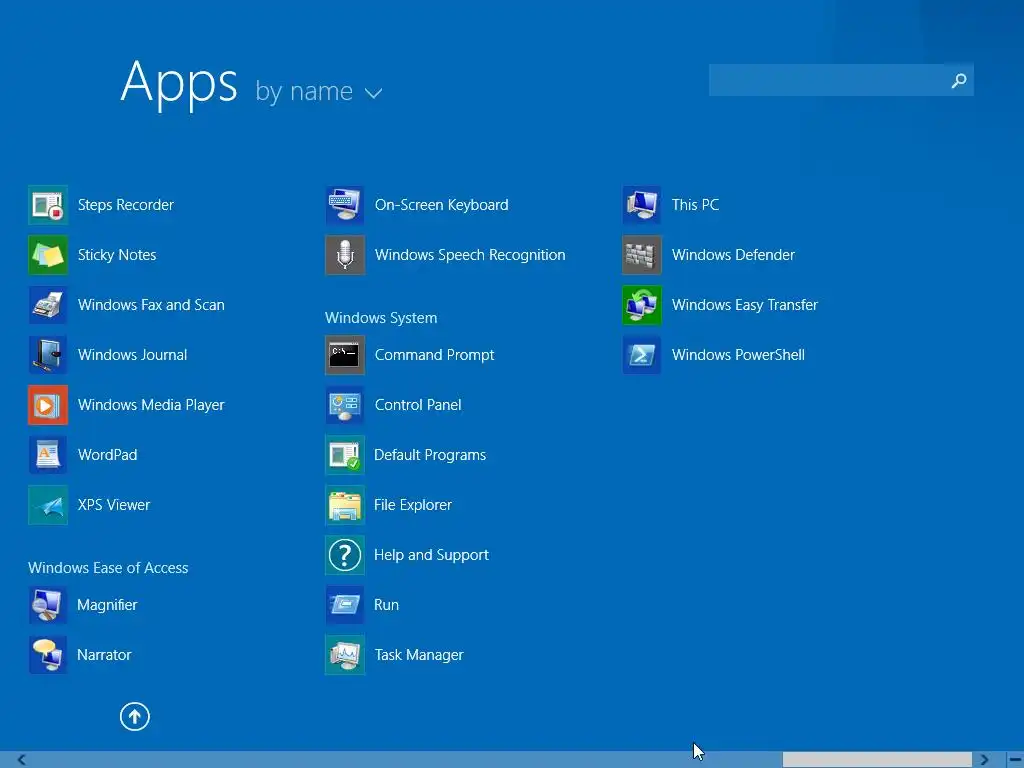Click the 'Default Programs' label
The width and height of the screenshot is (1024, 768).
(430, 455)
